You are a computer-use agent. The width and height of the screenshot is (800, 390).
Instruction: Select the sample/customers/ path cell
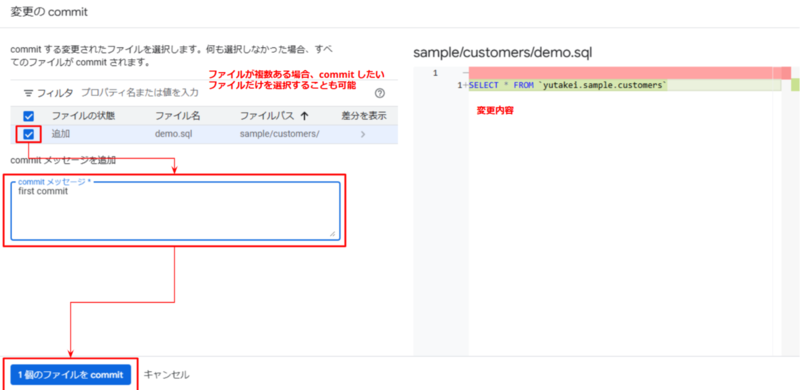point(280,134)
